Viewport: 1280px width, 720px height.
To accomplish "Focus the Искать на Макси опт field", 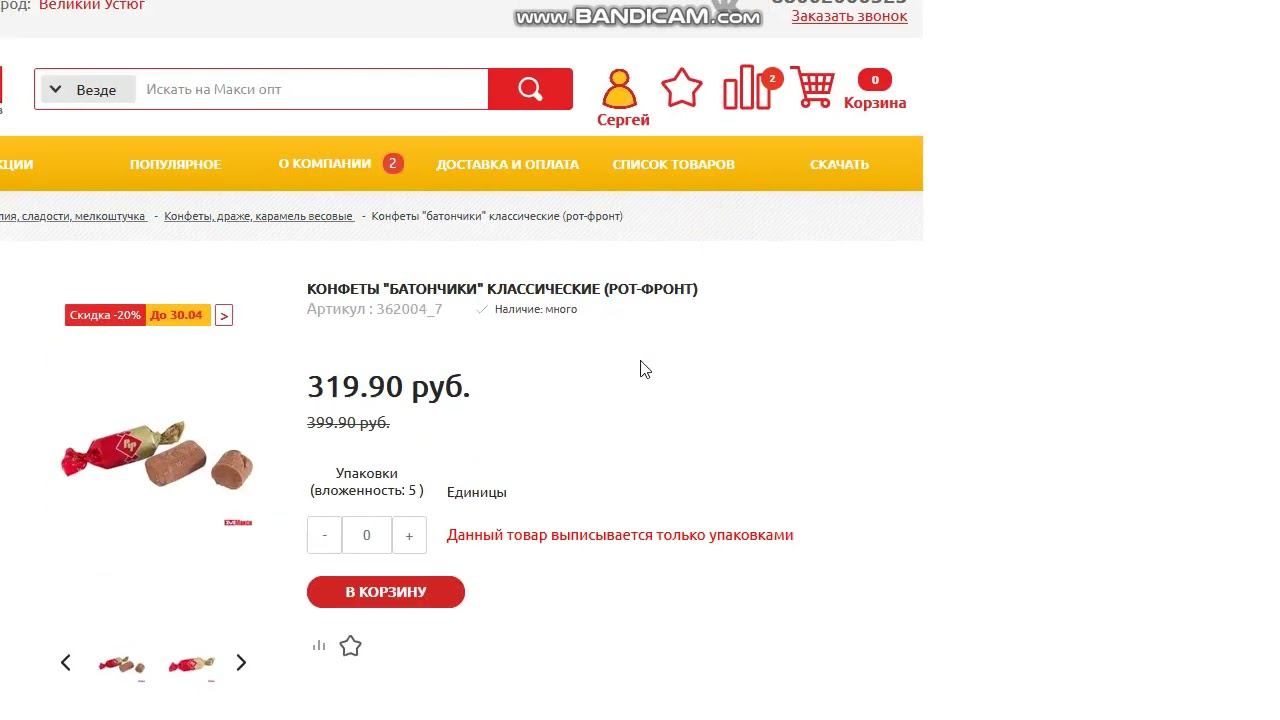I will pos(312,89).
